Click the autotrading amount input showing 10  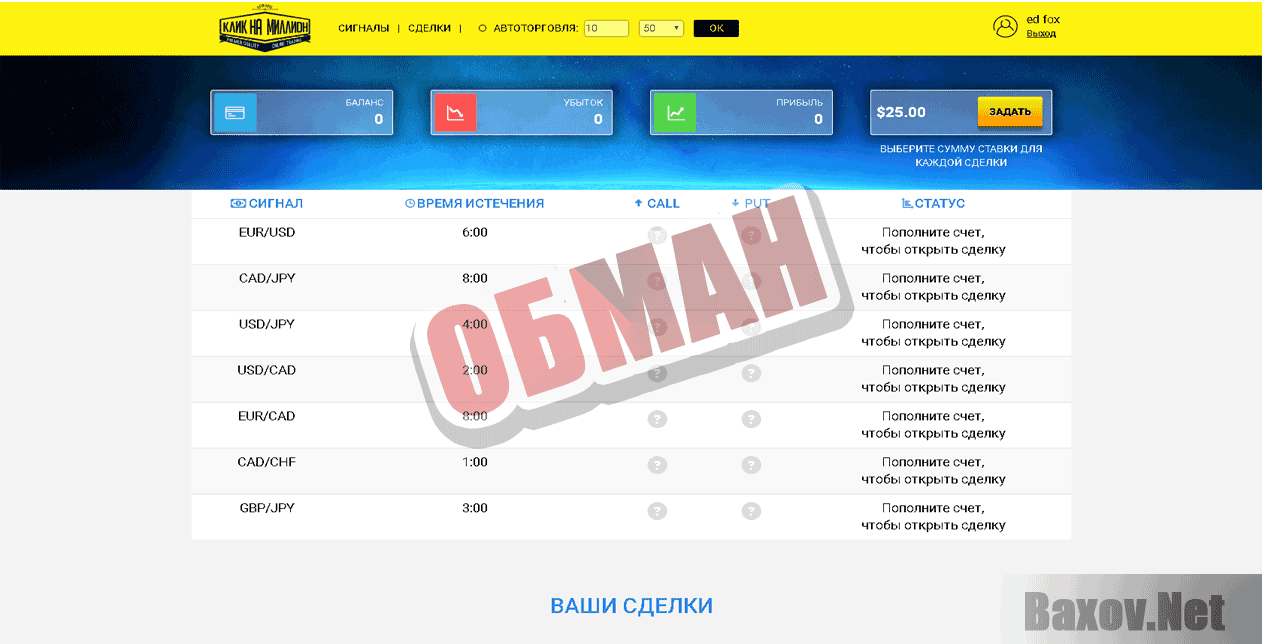(605, 28)
